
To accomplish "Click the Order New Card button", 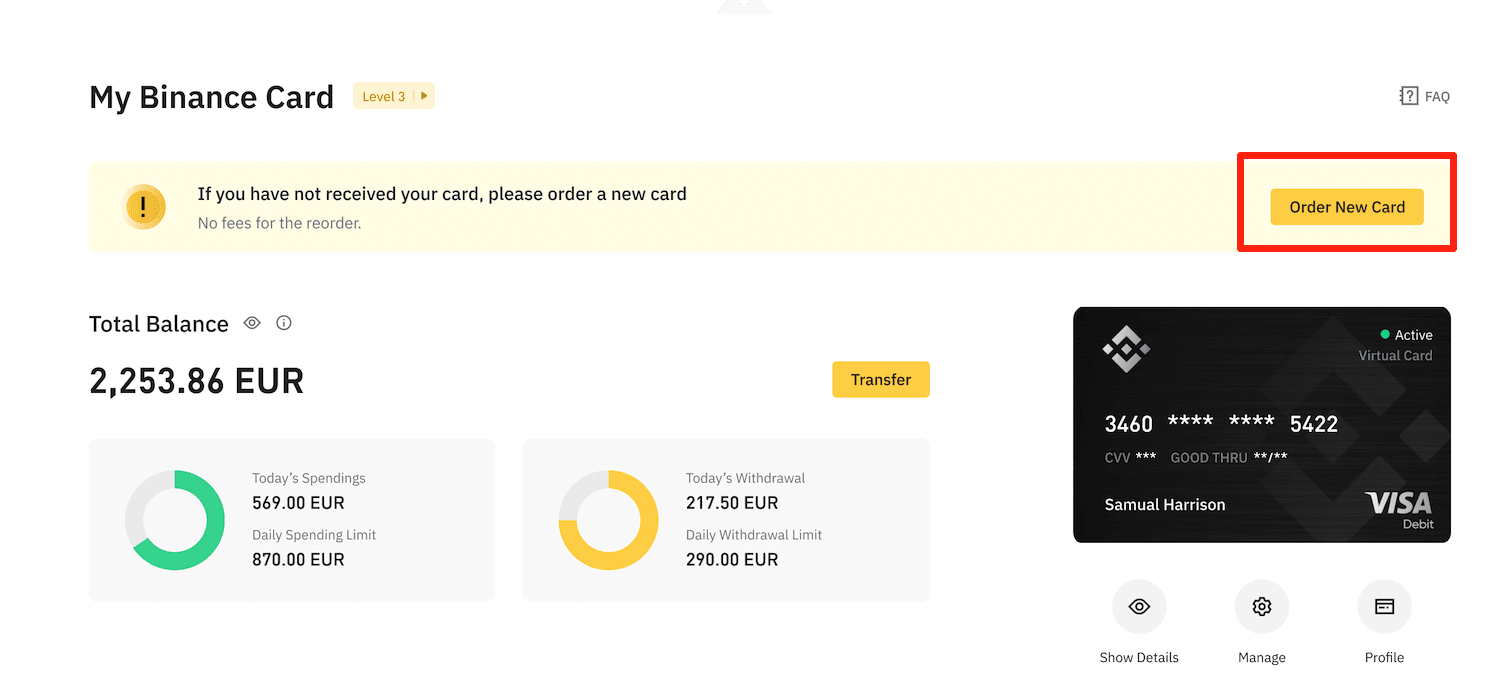I will 1347,207.
